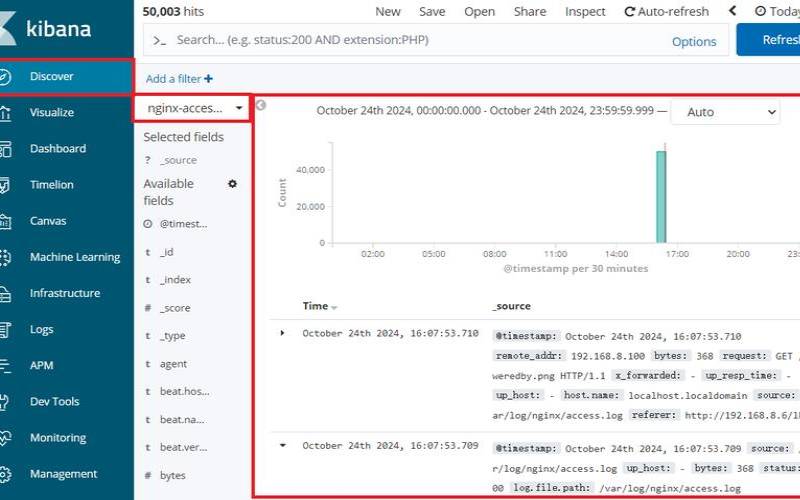Click the histogram bar near 16:00
Image resolution: width=800 pixels, height=500 pixels.
[x=661, y=196]
